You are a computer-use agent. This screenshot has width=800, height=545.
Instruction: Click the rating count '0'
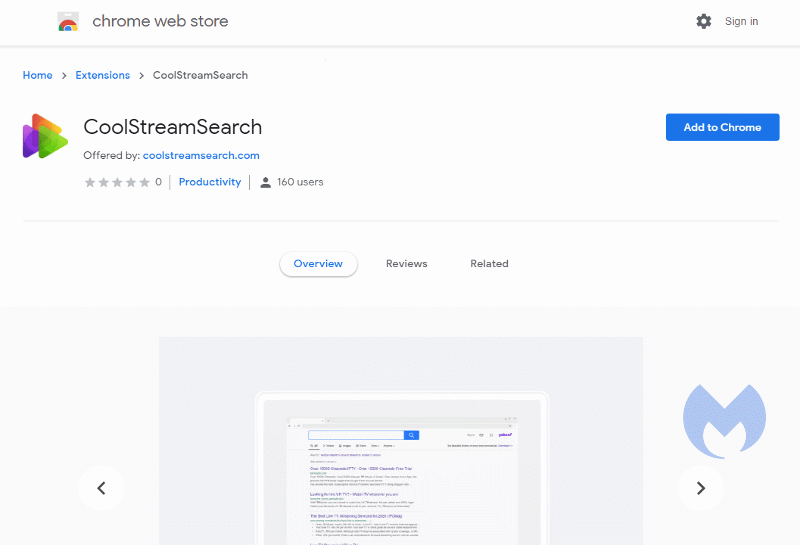(x=158, y=182)
